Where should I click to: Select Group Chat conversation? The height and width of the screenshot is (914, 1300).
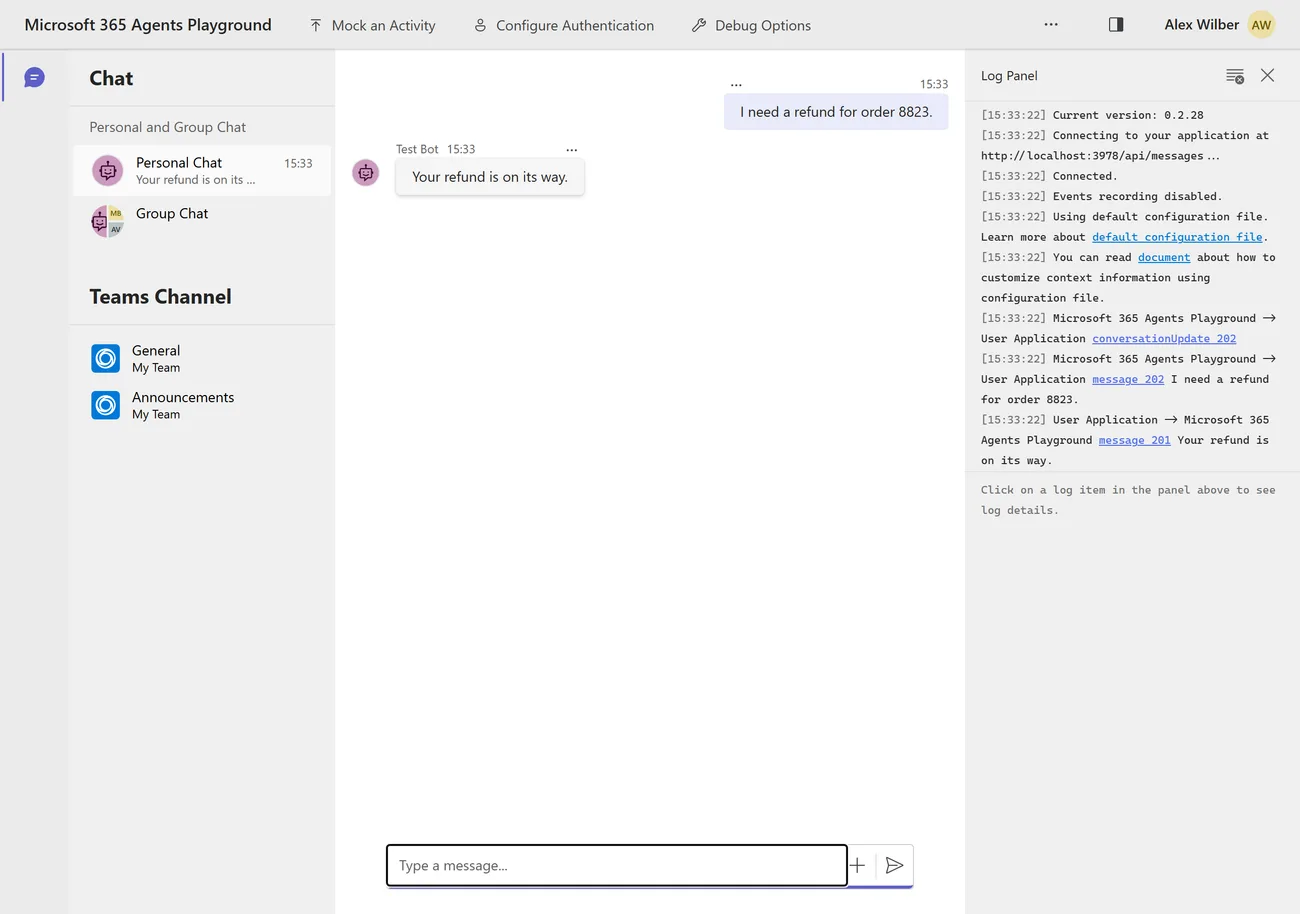[202, 221]
